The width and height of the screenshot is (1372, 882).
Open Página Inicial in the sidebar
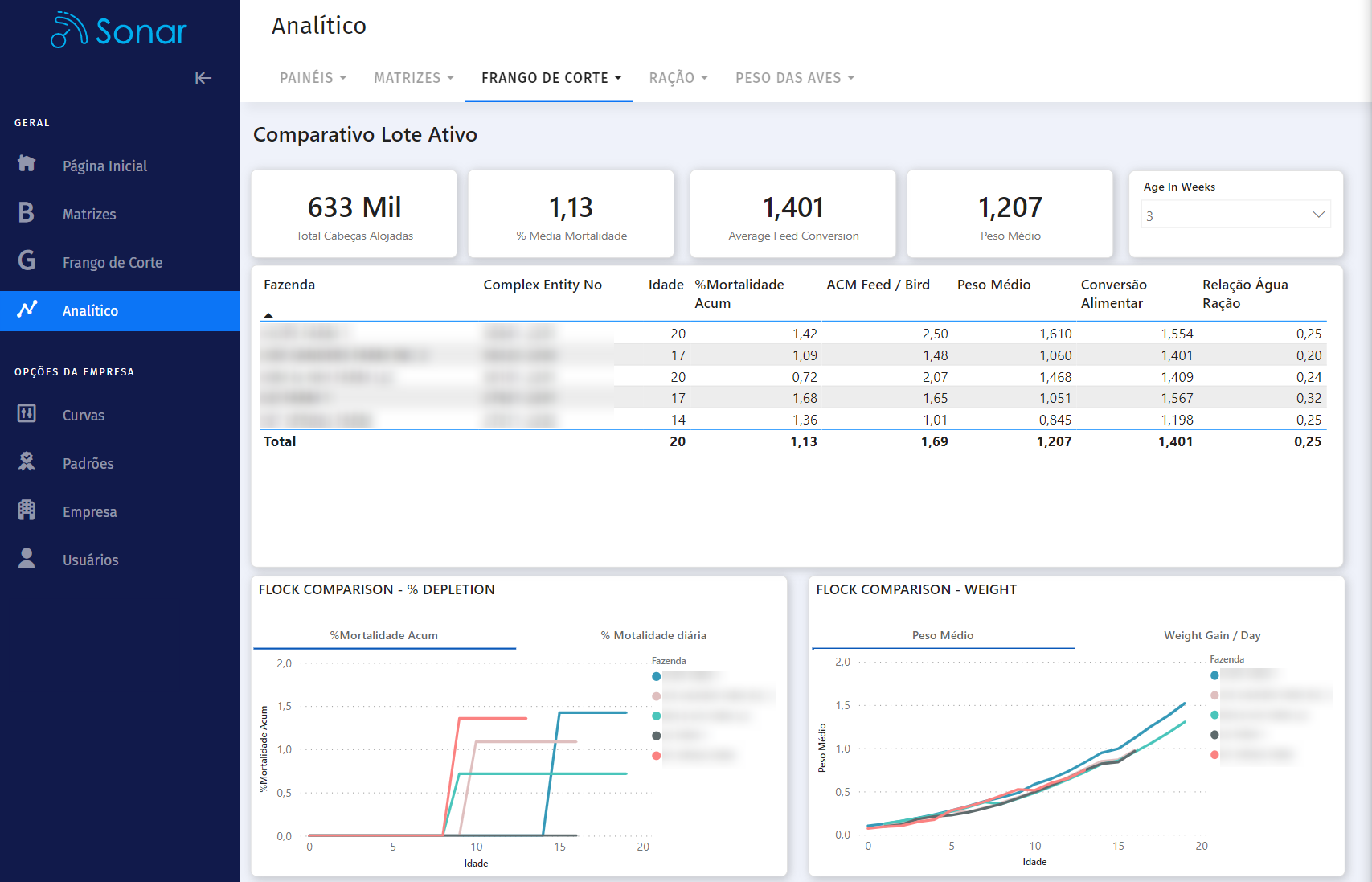[120, 166]
